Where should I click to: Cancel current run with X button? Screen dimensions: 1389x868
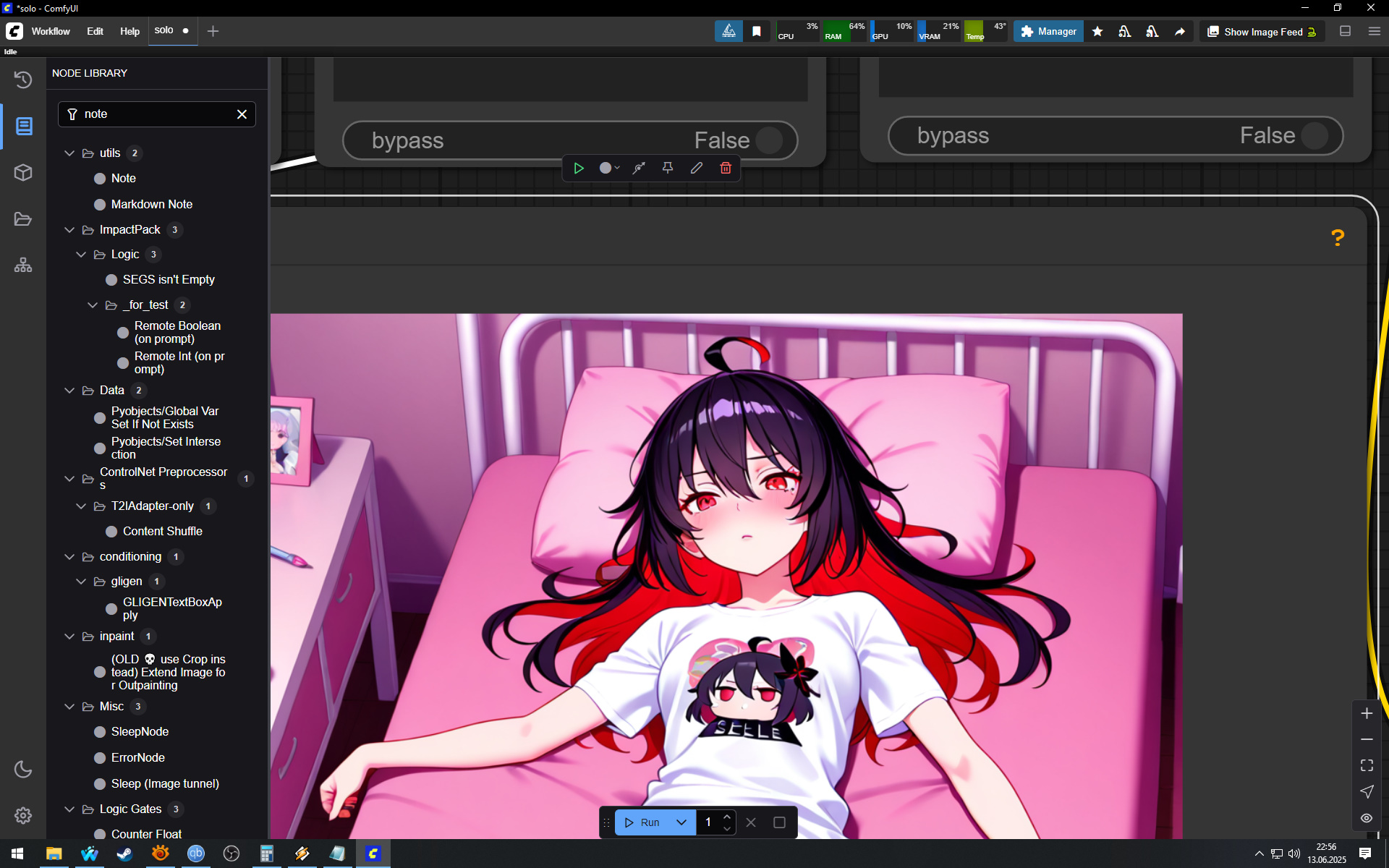[x=751, y=822]
